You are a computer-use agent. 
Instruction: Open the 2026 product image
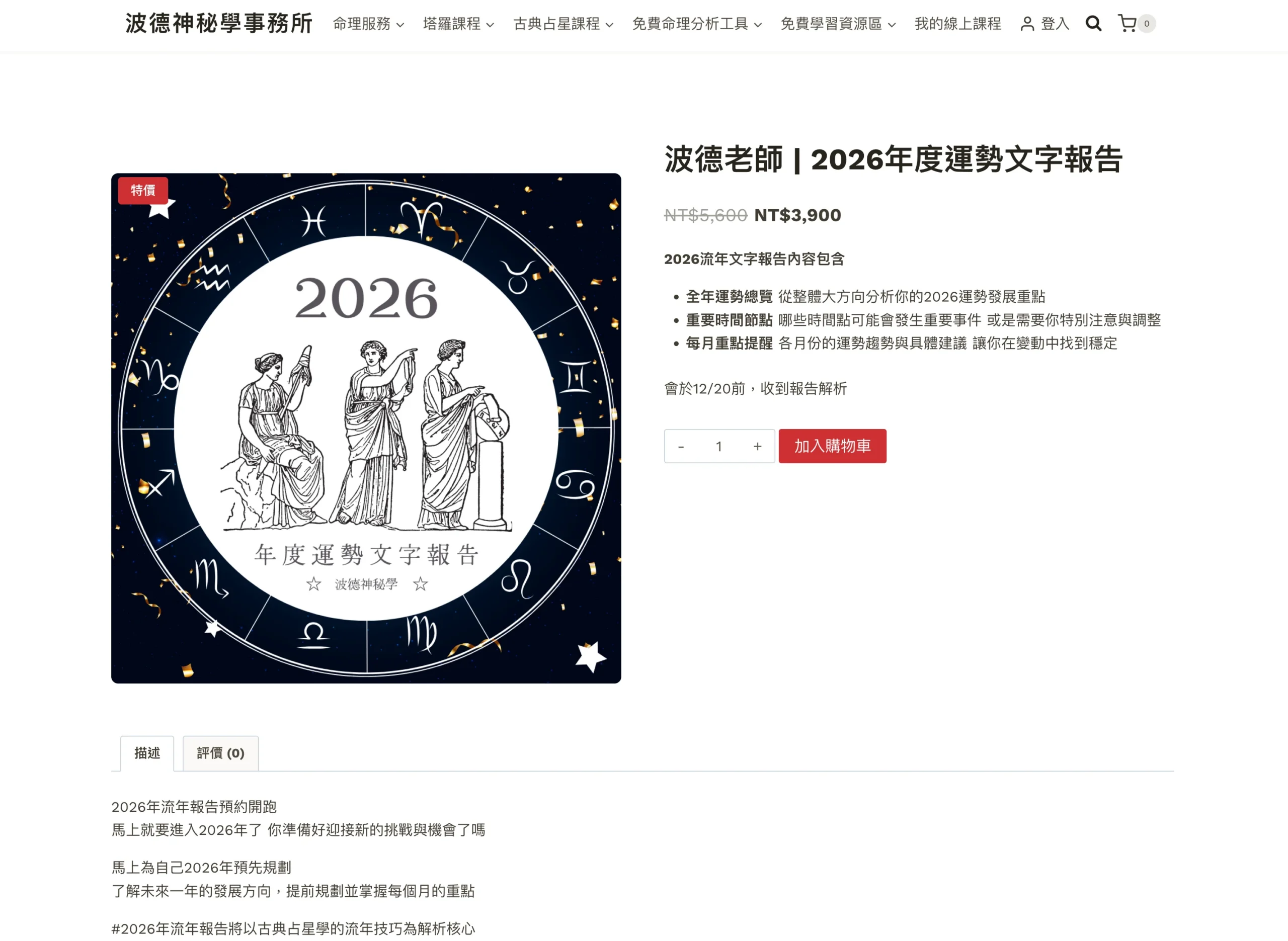point(366,429)
